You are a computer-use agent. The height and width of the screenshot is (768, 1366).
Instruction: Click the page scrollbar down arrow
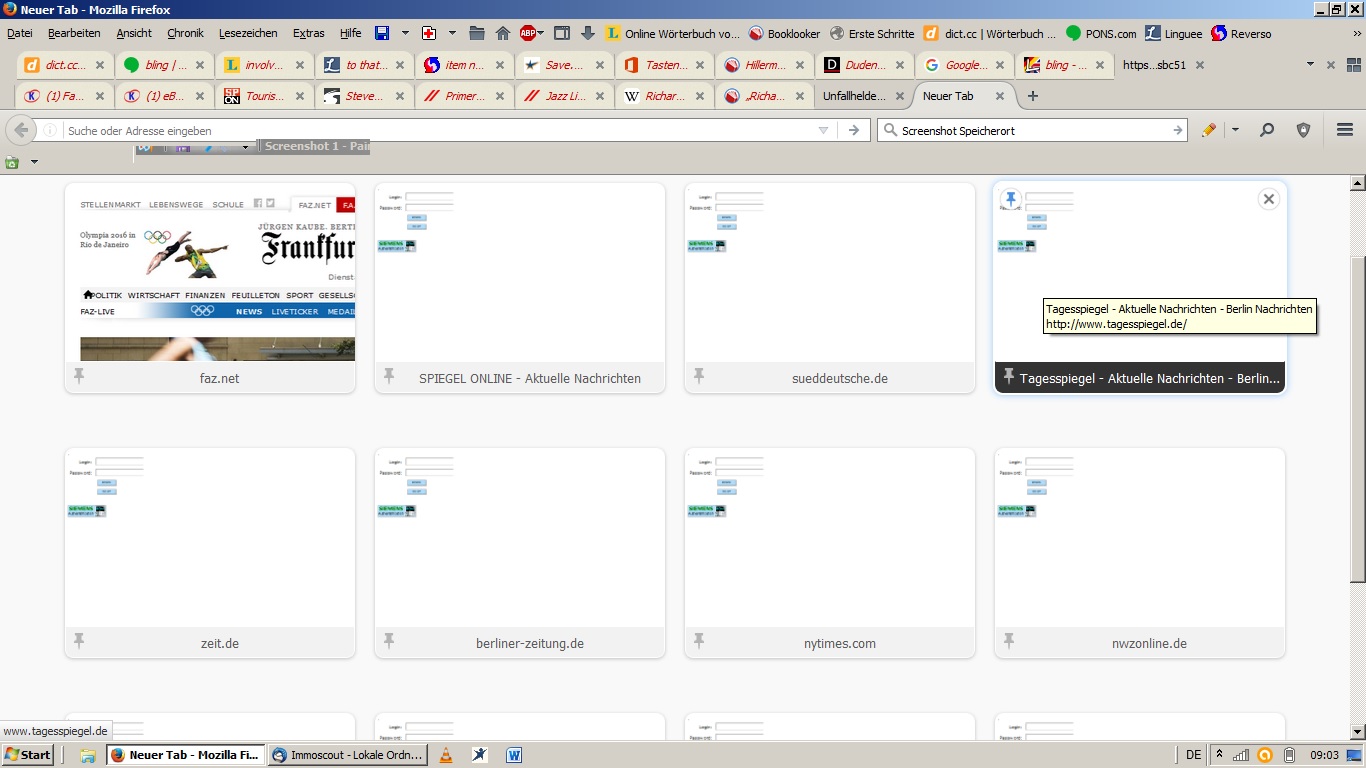[1358, 732]
